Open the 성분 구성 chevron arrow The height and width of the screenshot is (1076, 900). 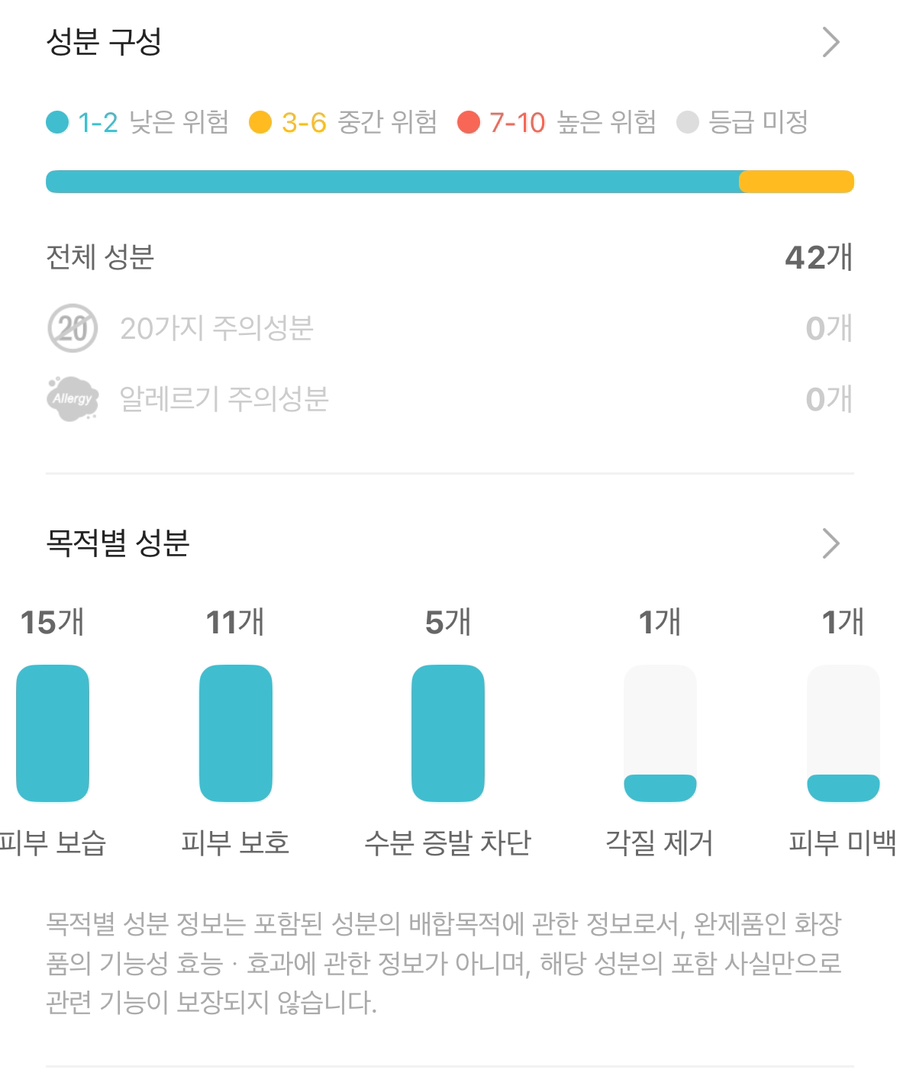click(x=831, y=43)
